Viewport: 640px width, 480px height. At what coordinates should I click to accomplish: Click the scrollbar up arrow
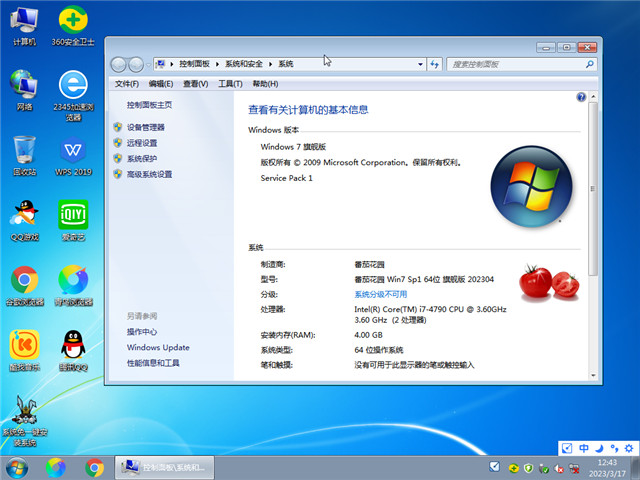[593, 97]
